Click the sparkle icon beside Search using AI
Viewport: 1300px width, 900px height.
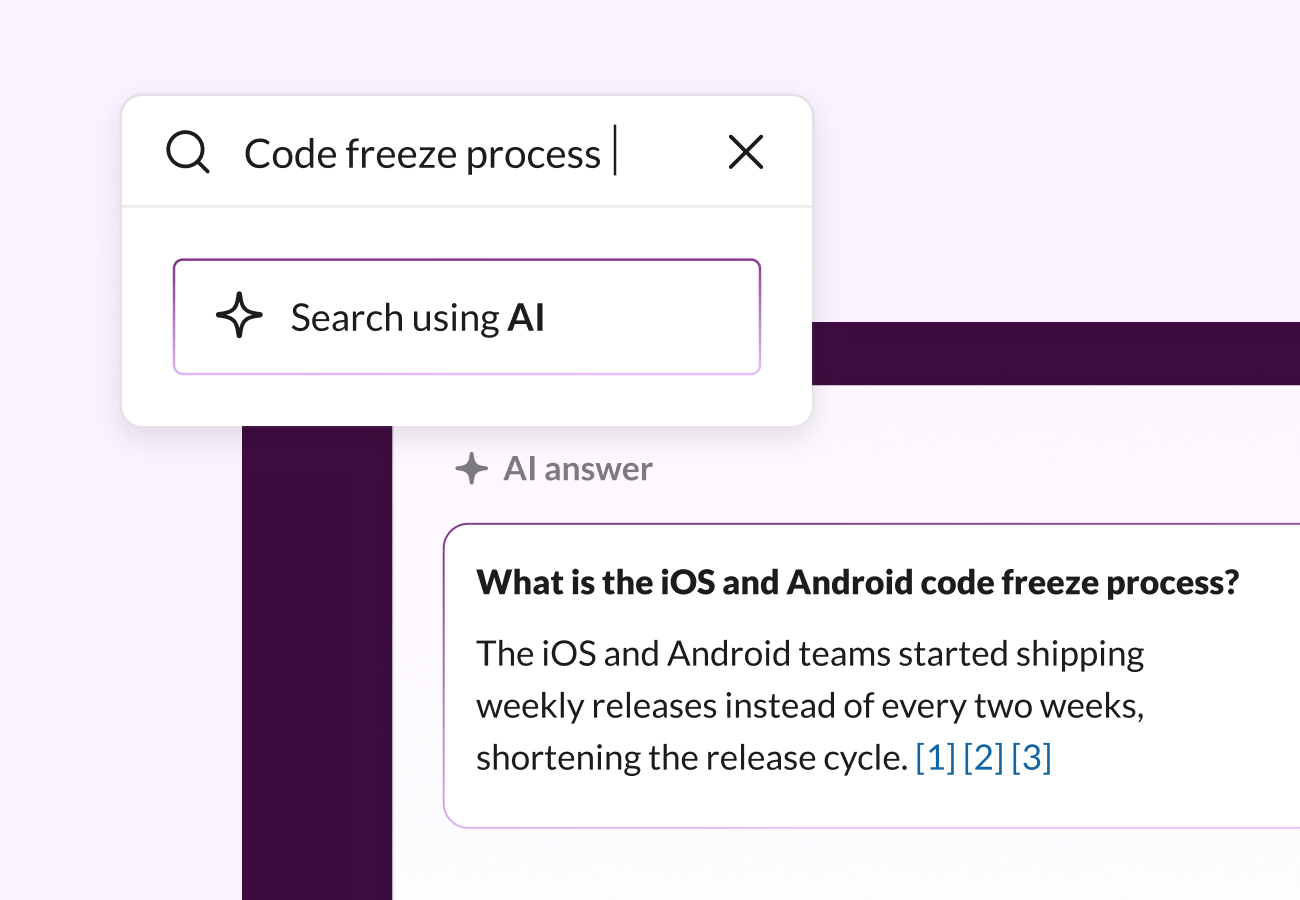pyautogui.click(x=238, y=316)
